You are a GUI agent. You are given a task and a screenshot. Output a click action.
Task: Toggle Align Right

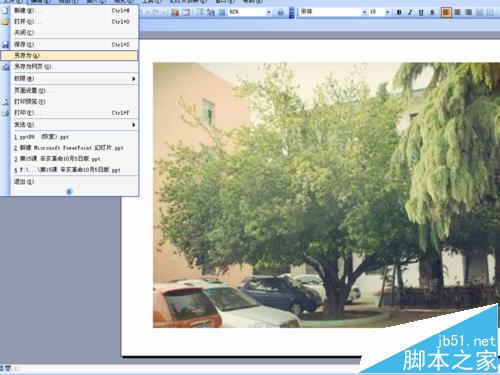468,12
